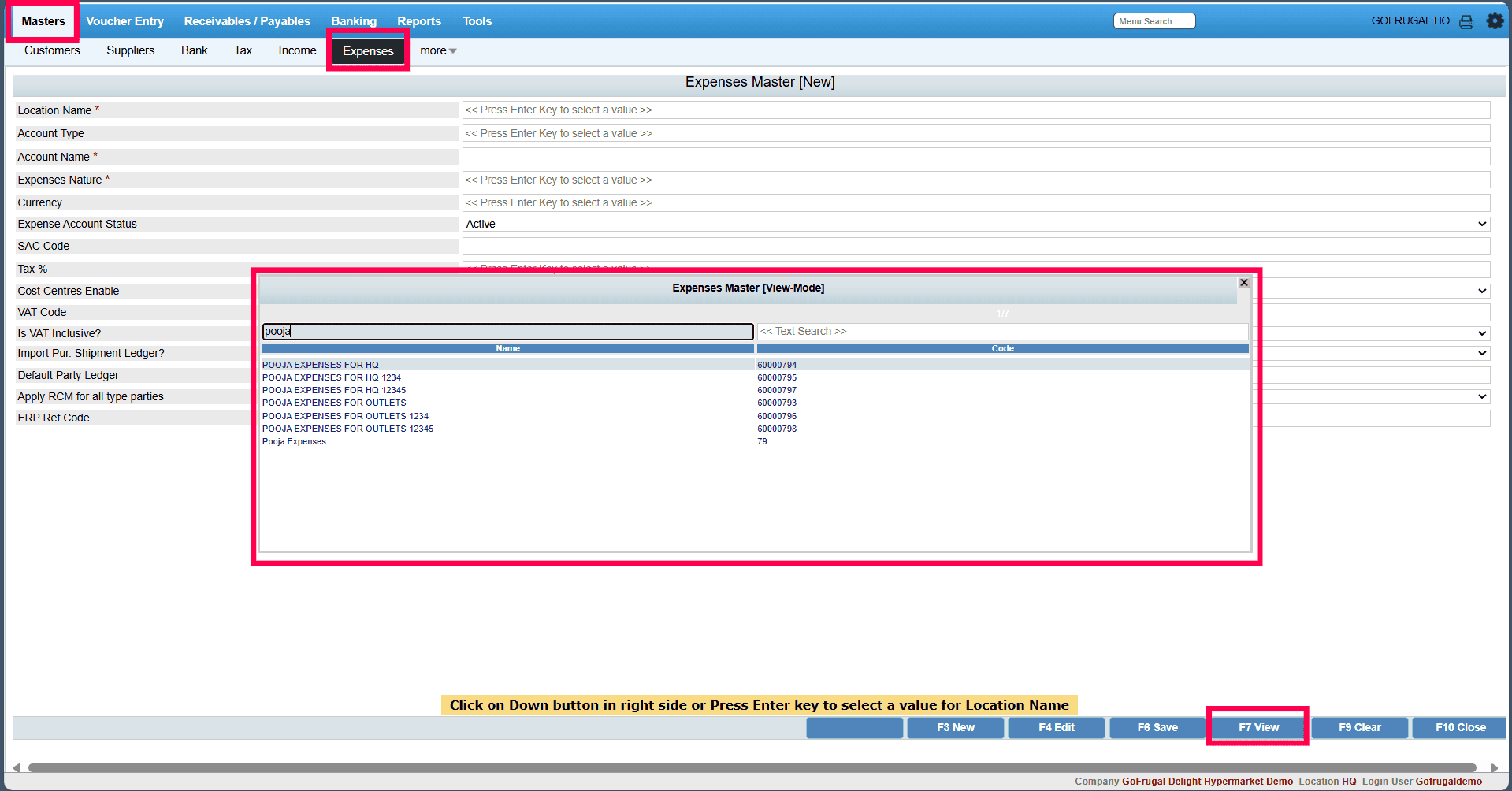The height and width of the screenshot is (791, 1512).
Task: Click the Account Name text field
Action: pyautogui.click(x=976, y=157)
